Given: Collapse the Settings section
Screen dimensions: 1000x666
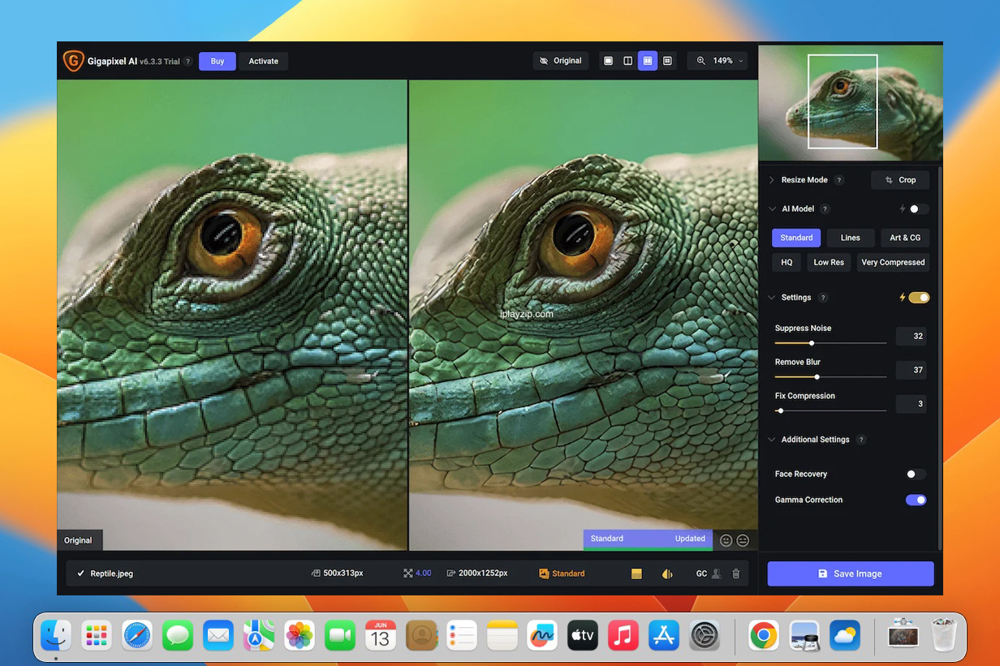Looking at the screenshot, I should coord(772,297).
